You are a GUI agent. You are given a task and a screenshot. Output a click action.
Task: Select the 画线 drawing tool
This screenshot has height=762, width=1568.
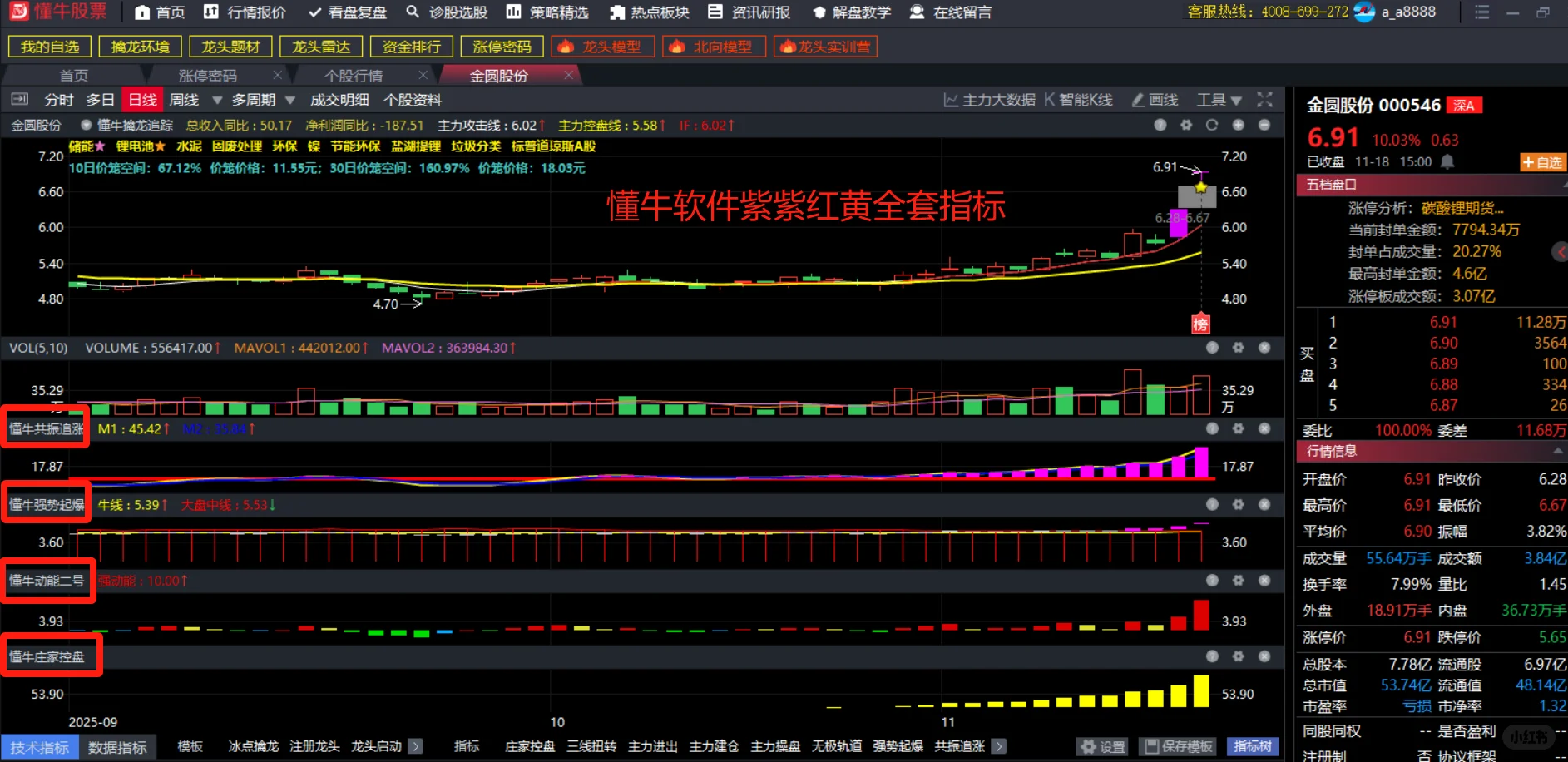[1155, 99]
